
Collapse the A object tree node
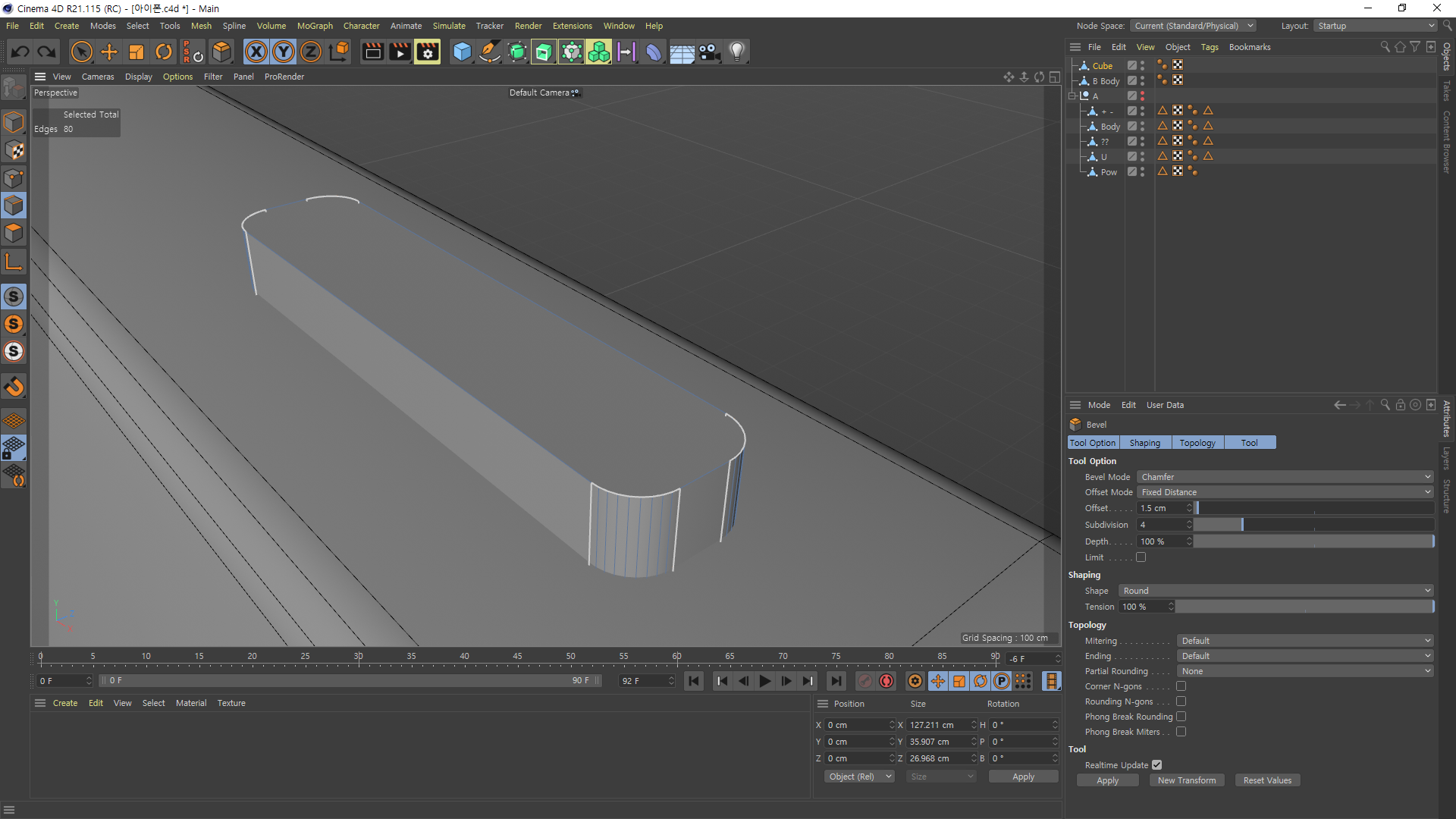pyautogui.click(x=1072, y=96)
